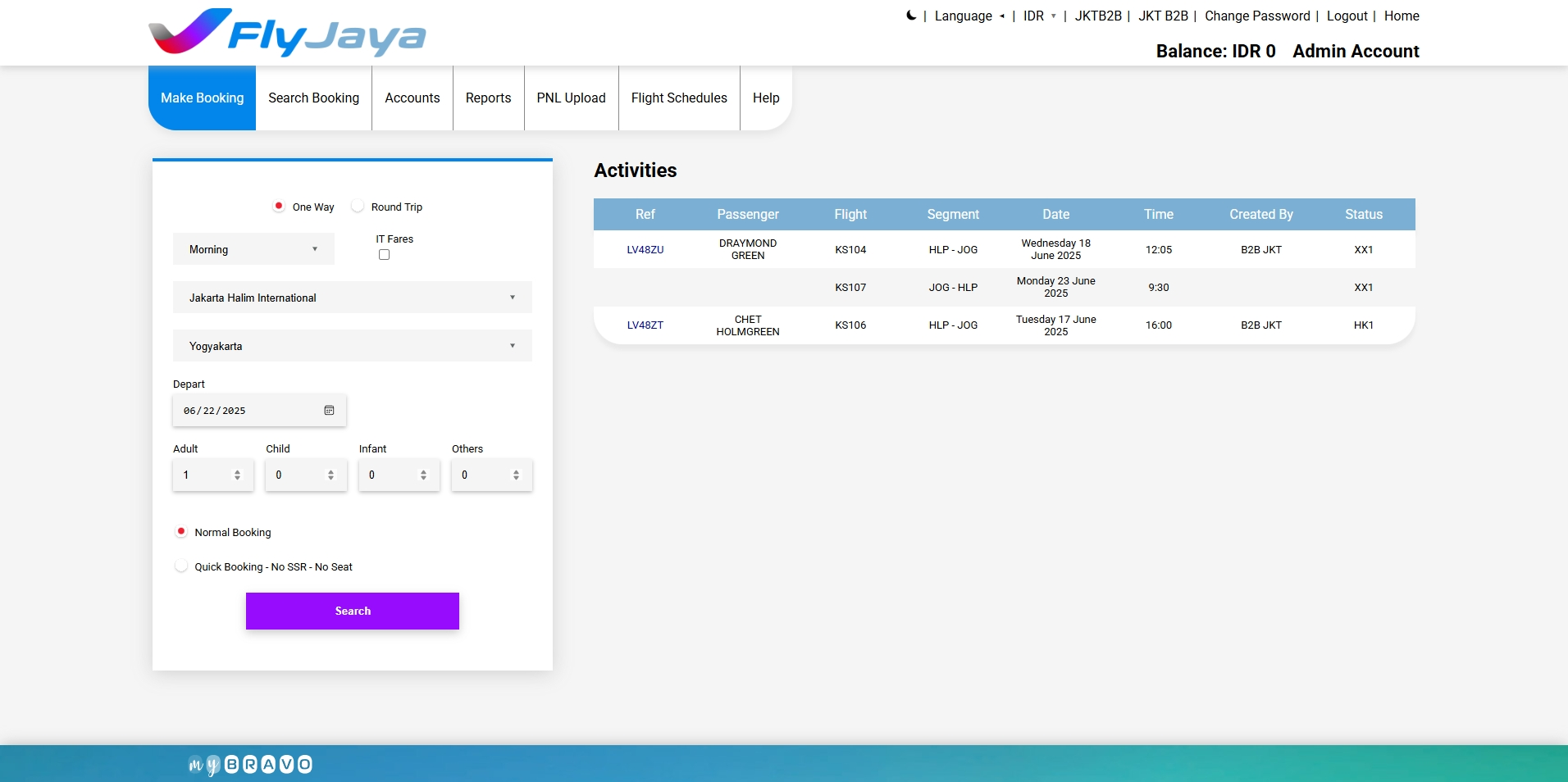
Task: Click the Monday 23 June 2025 date cell
Action: pos(1056,287)
